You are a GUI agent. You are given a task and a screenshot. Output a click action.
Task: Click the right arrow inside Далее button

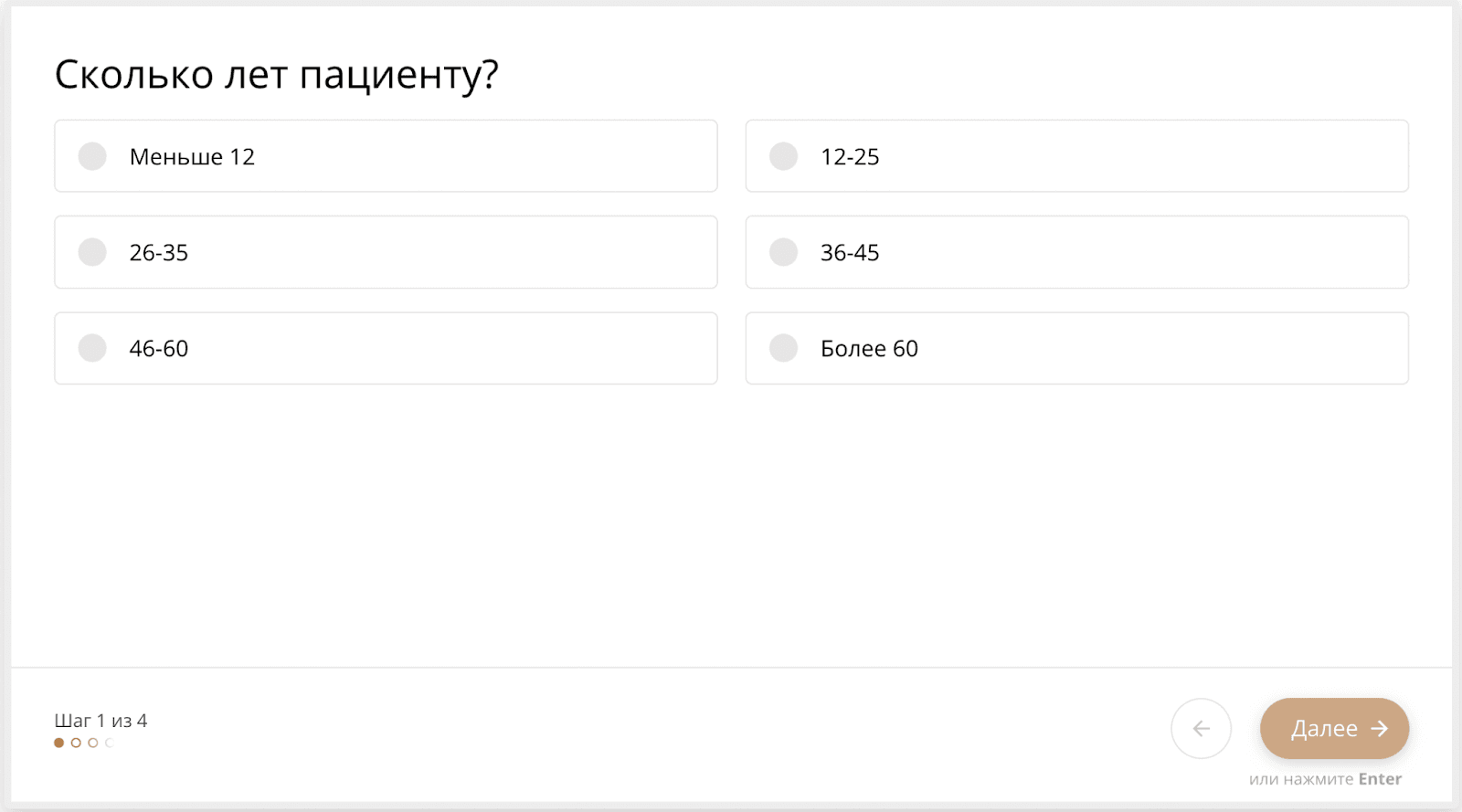1380,728
